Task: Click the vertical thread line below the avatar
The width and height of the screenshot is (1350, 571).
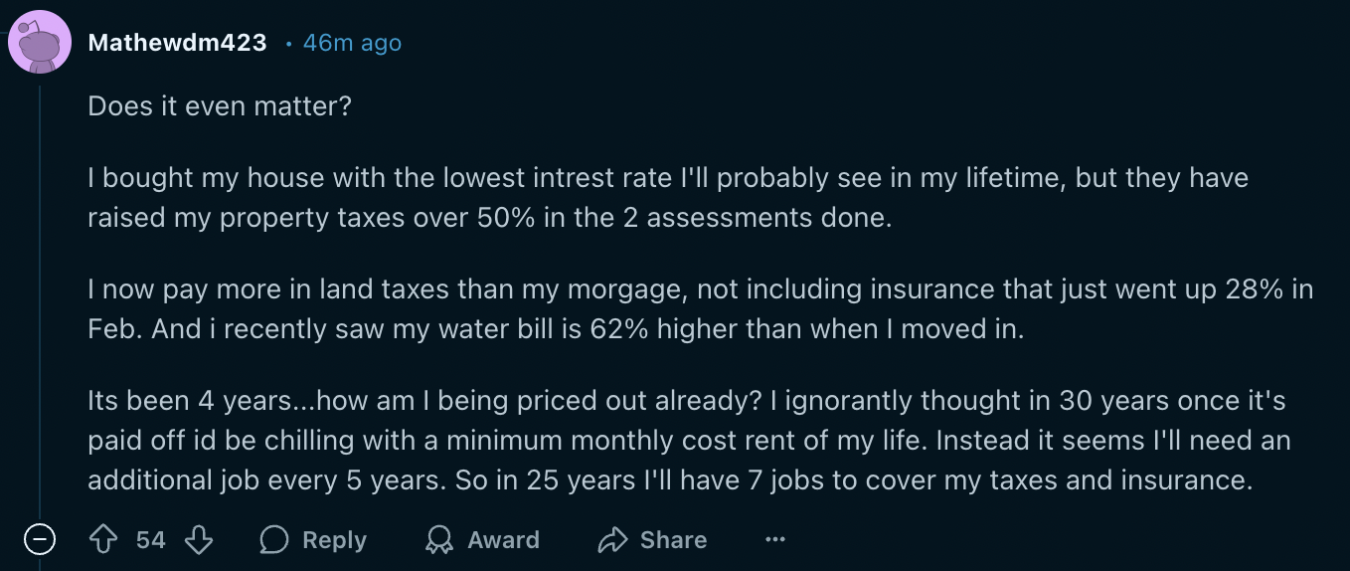Action: (x=39, y=300)
